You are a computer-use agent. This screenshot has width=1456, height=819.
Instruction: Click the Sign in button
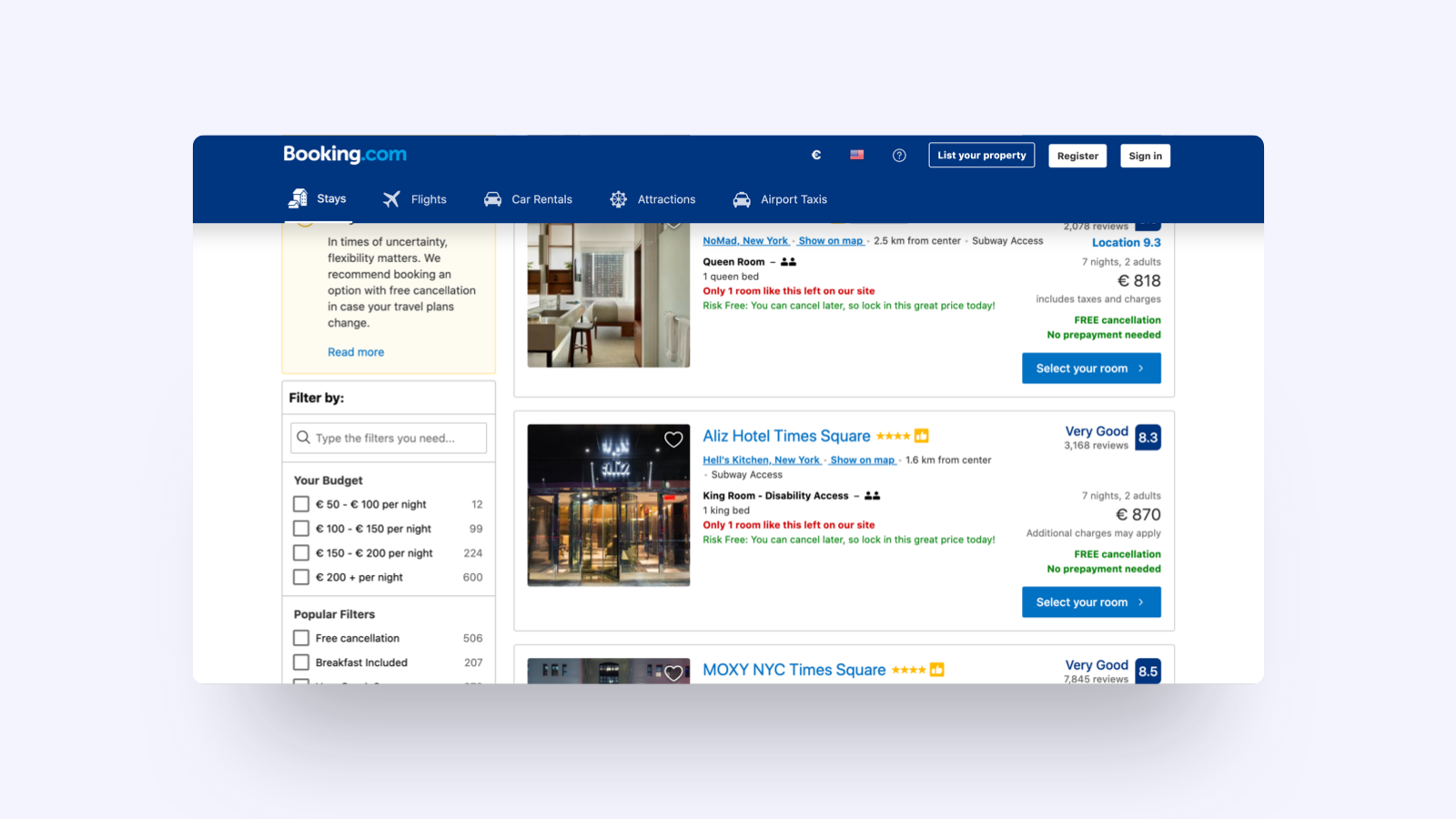click(1146, 156)
